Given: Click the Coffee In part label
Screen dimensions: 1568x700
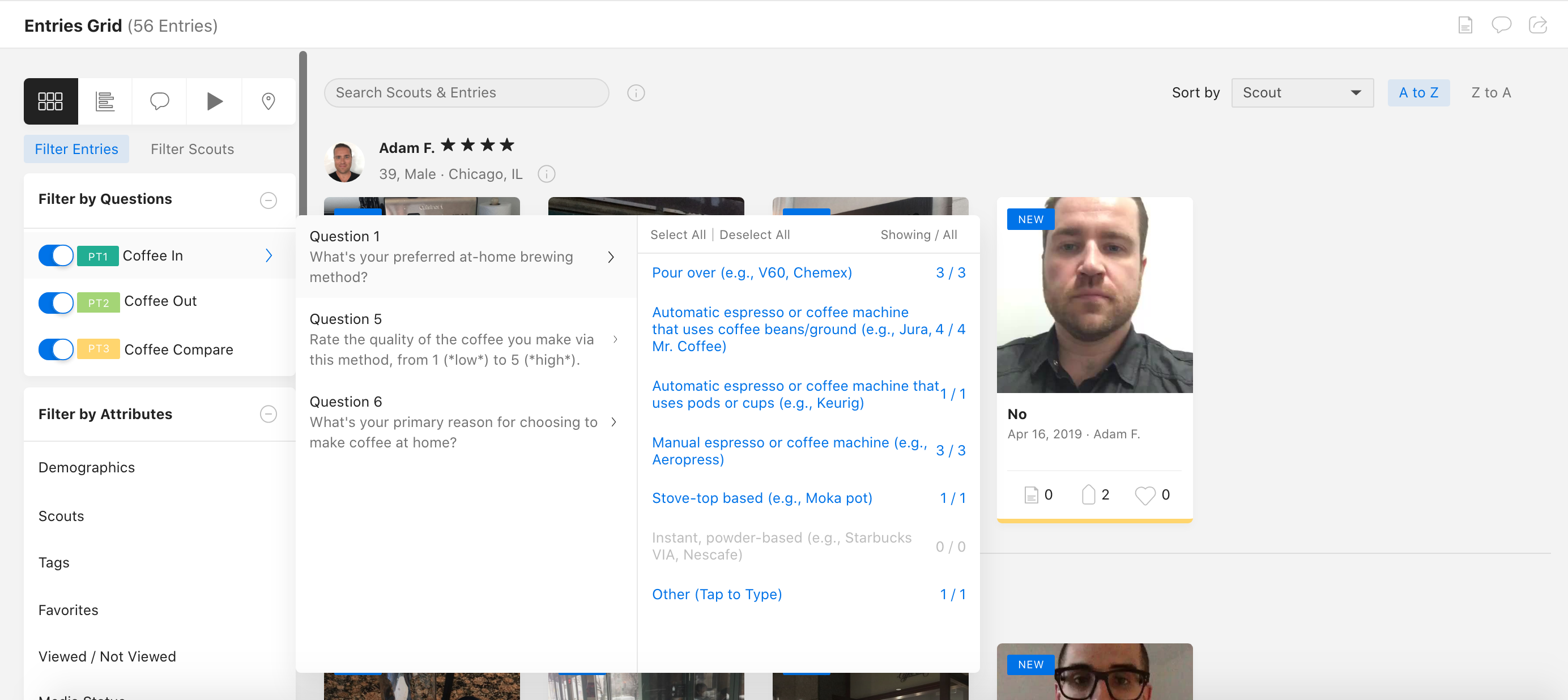Looking at the screenshot, I should tap(153, 255).
